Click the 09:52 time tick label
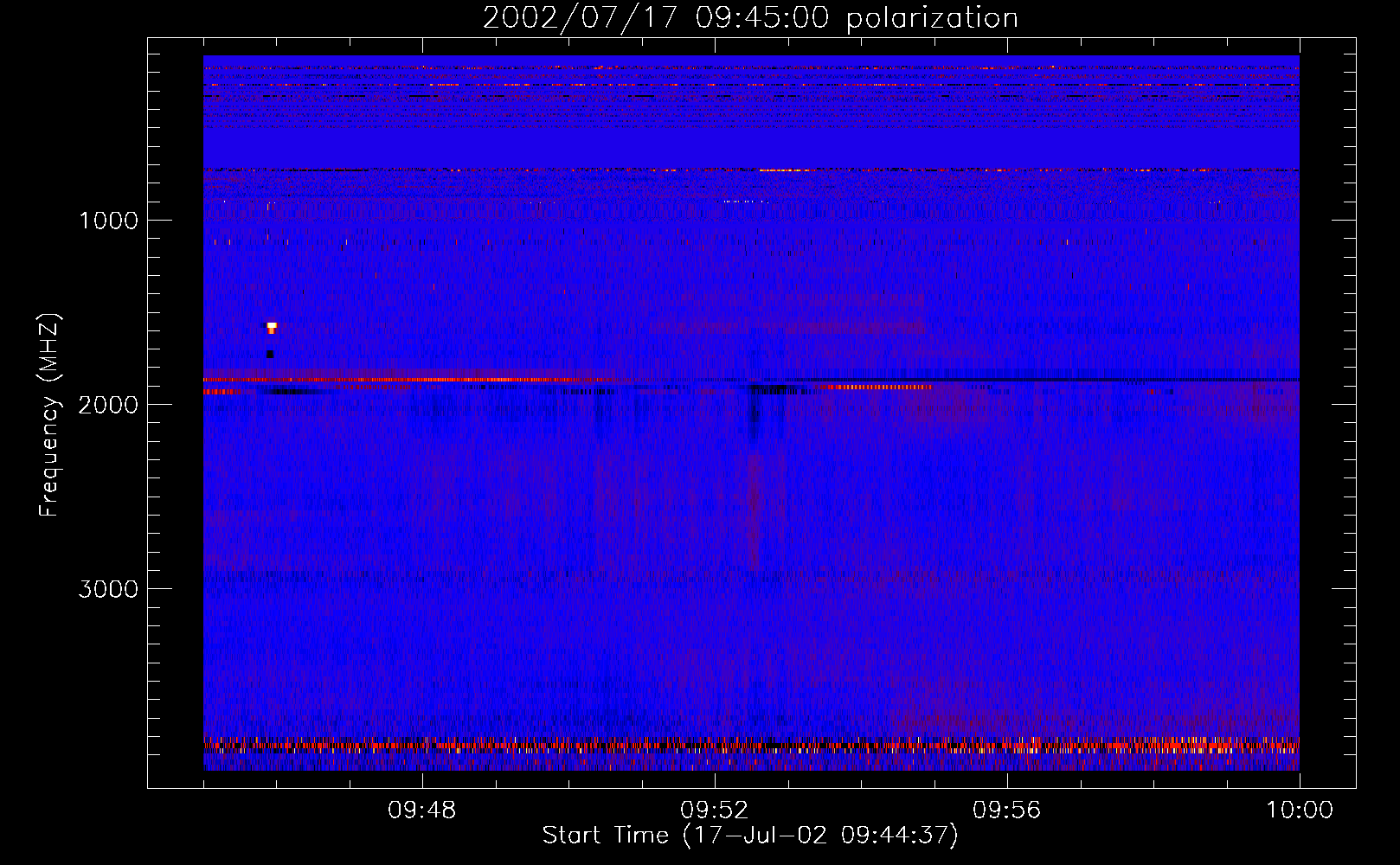 click(715, 811)
